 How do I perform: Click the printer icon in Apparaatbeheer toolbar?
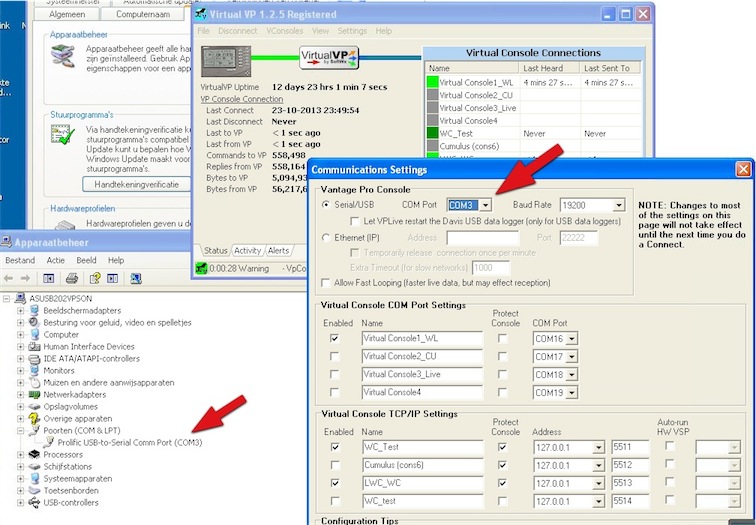(x=72, y=278)
